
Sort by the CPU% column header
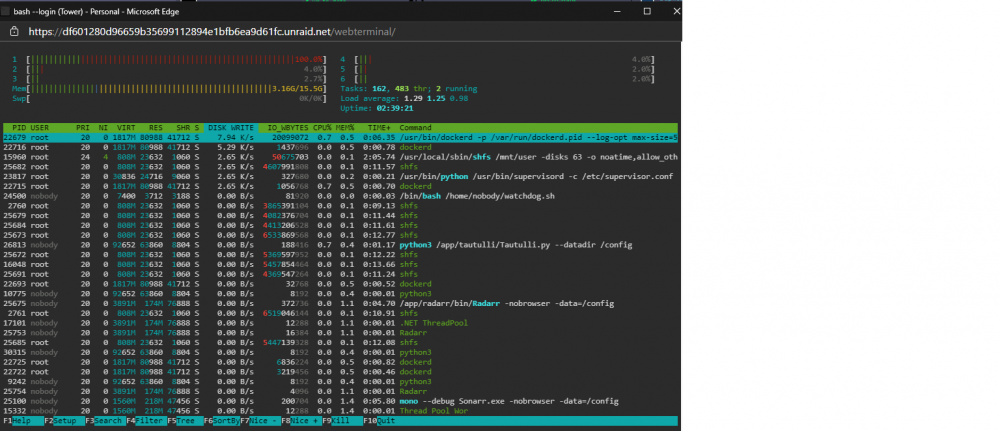322,128
